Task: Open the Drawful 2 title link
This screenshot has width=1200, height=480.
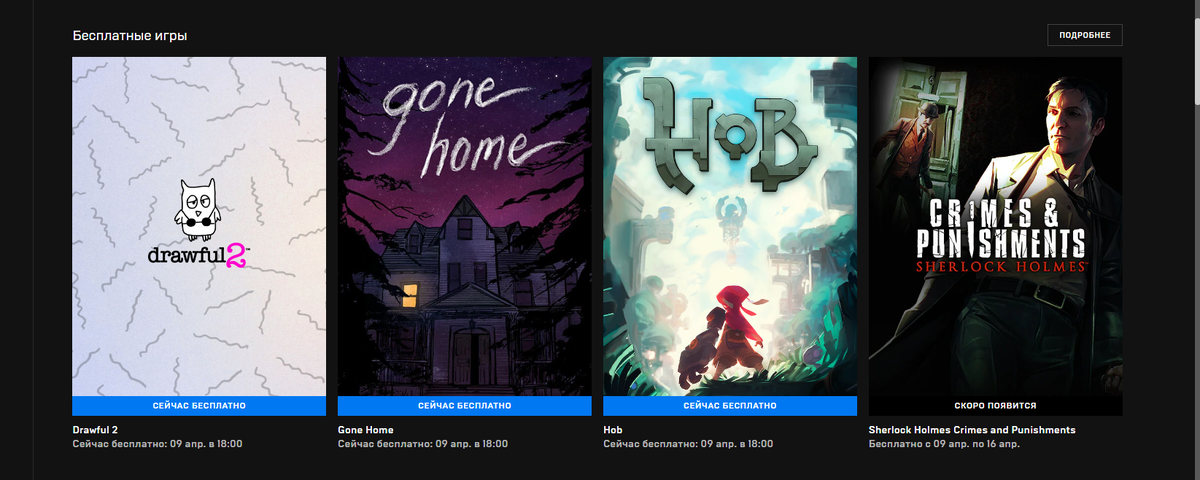Action: [x=96, y=430]
